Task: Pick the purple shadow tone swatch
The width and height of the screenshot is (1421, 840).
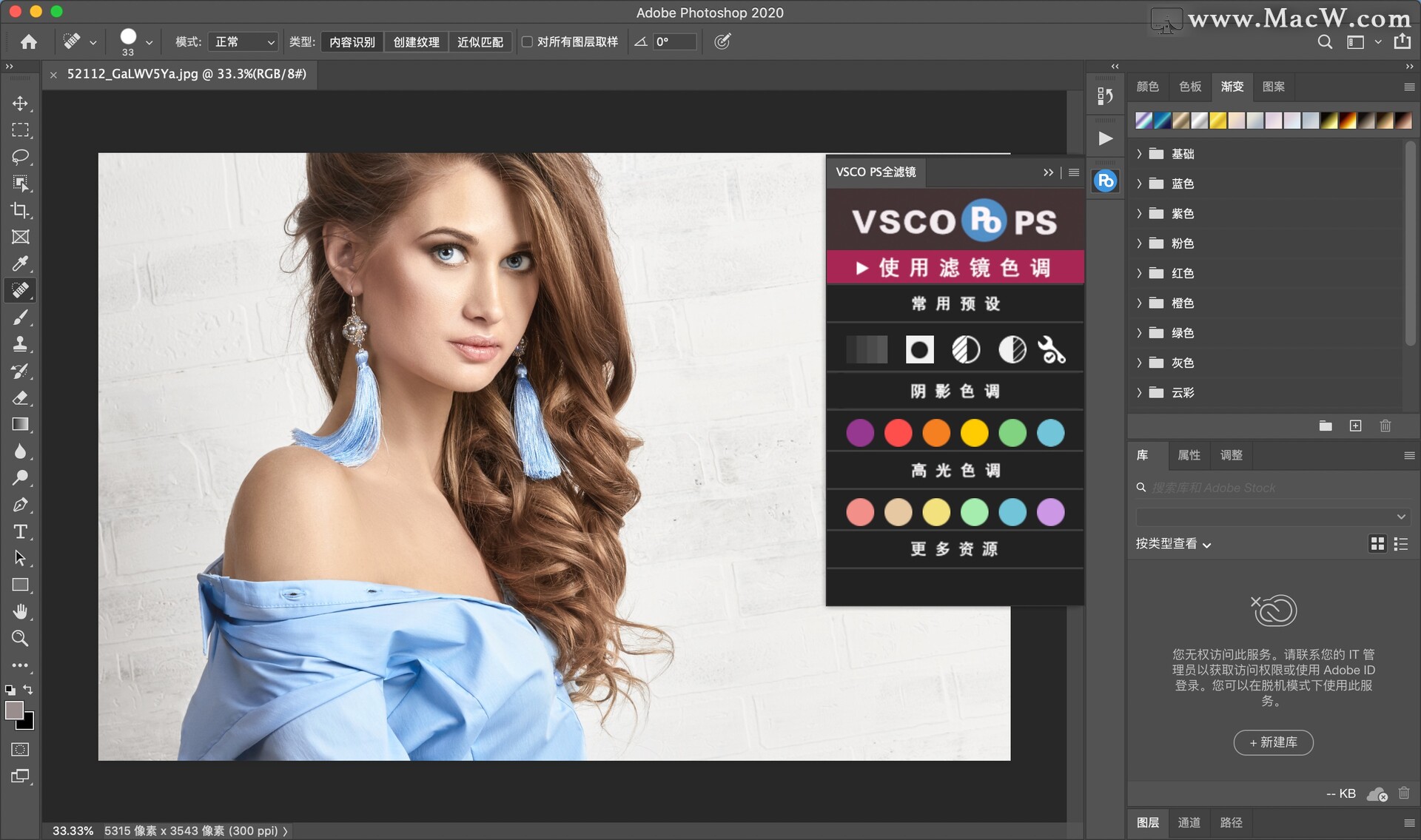Action: click(860, 433)
